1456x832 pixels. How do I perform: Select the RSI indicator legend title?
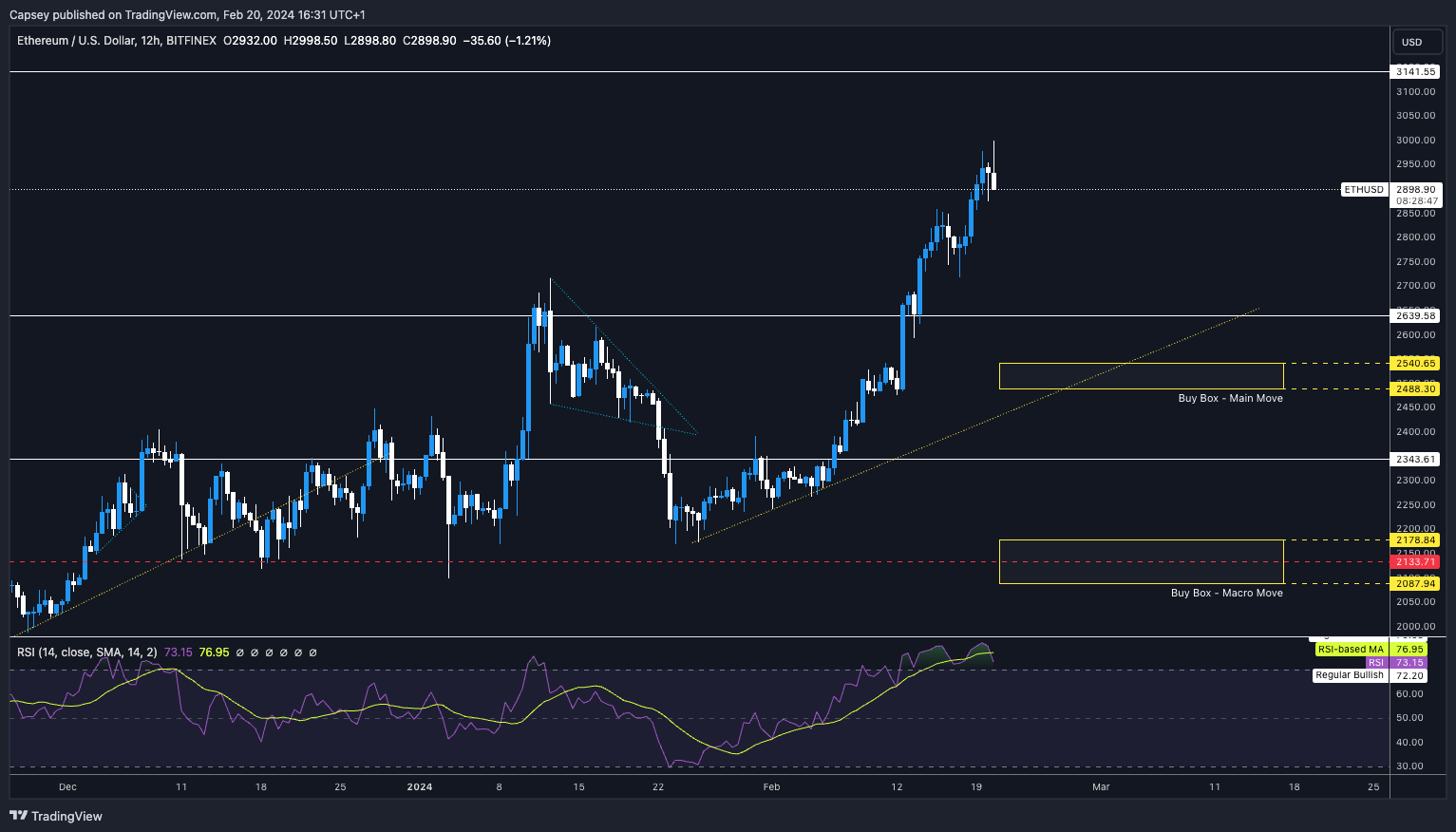tap(87, 652)
